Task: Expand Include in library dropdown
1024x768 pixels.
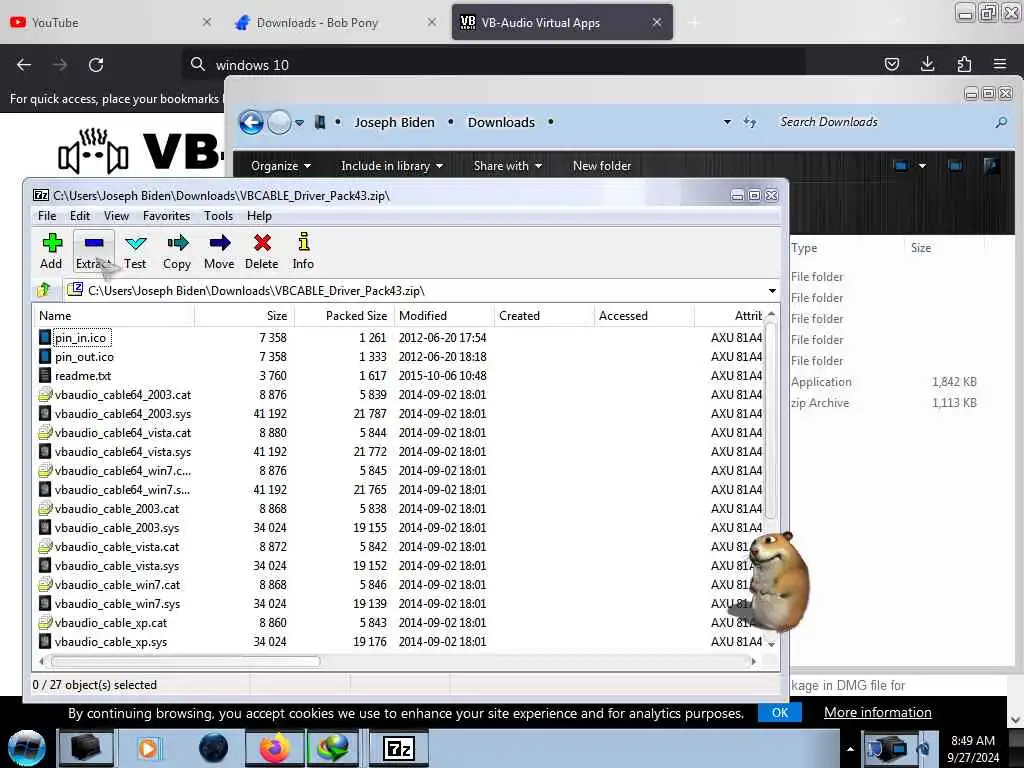Action: (x=392, y=166)
